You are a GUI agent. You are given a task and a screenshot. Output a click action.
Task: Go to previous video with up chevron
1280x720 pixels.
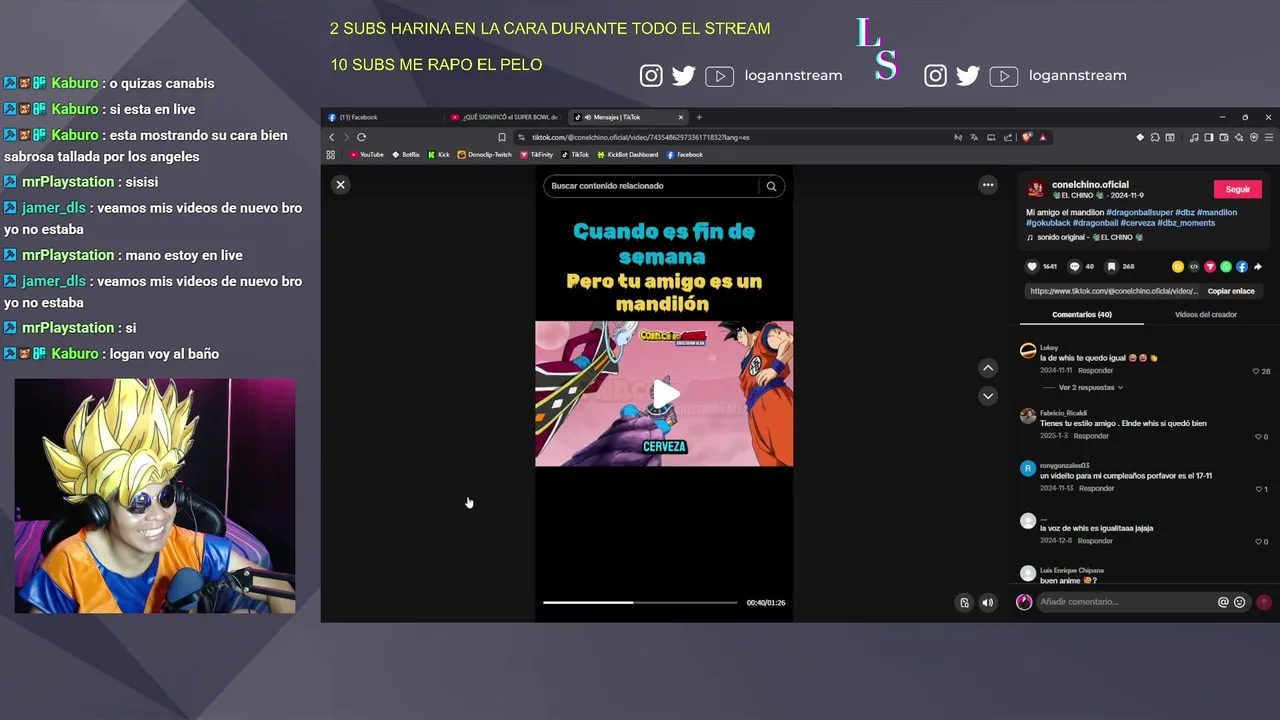pyautogui.click(x=988, y=368)
